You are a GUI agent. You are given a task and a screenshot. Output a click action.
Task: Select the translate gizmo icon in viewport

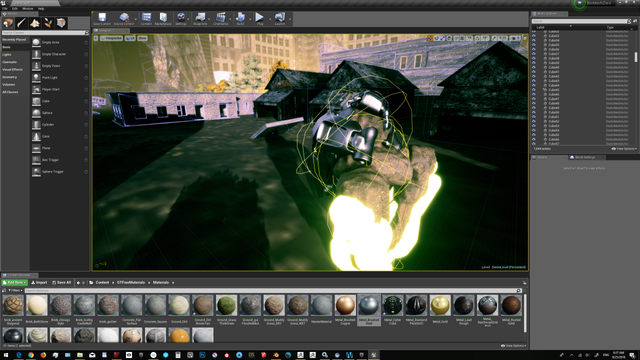[x=430, y=38]
